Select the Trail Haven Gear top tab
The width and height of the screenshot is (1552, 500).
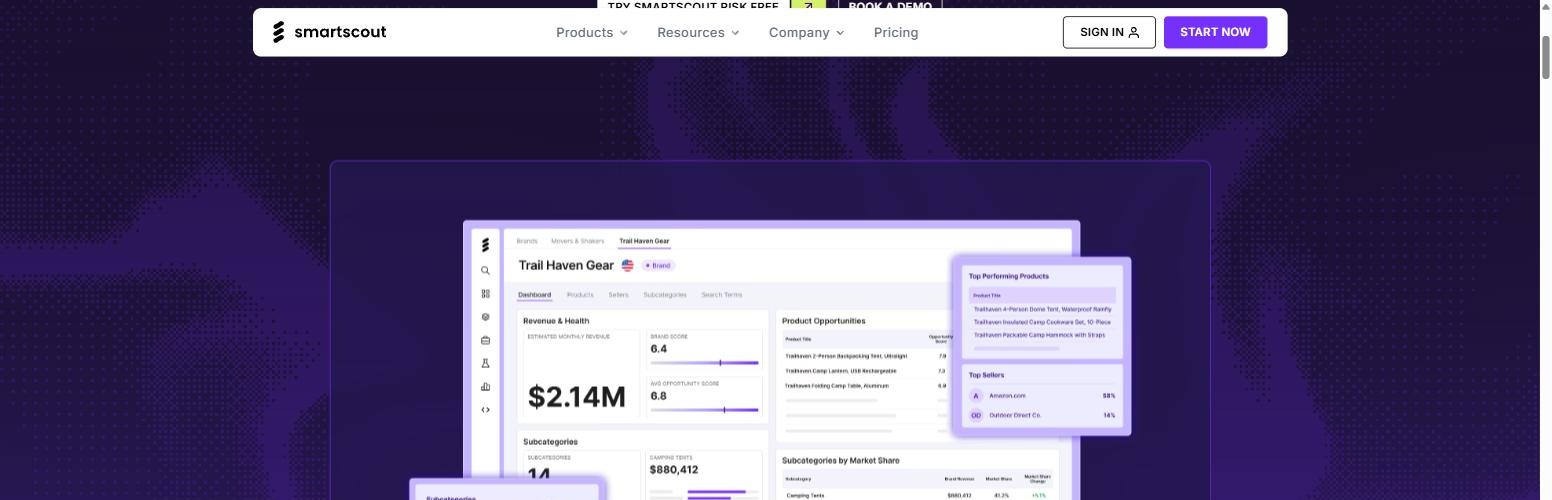[644, 241]
